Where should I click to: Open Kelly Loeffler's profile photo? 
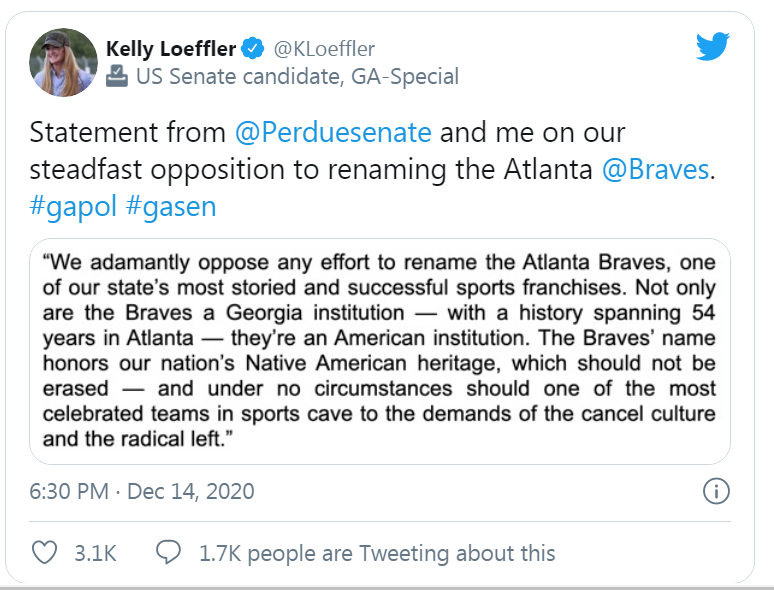point(63,62)
